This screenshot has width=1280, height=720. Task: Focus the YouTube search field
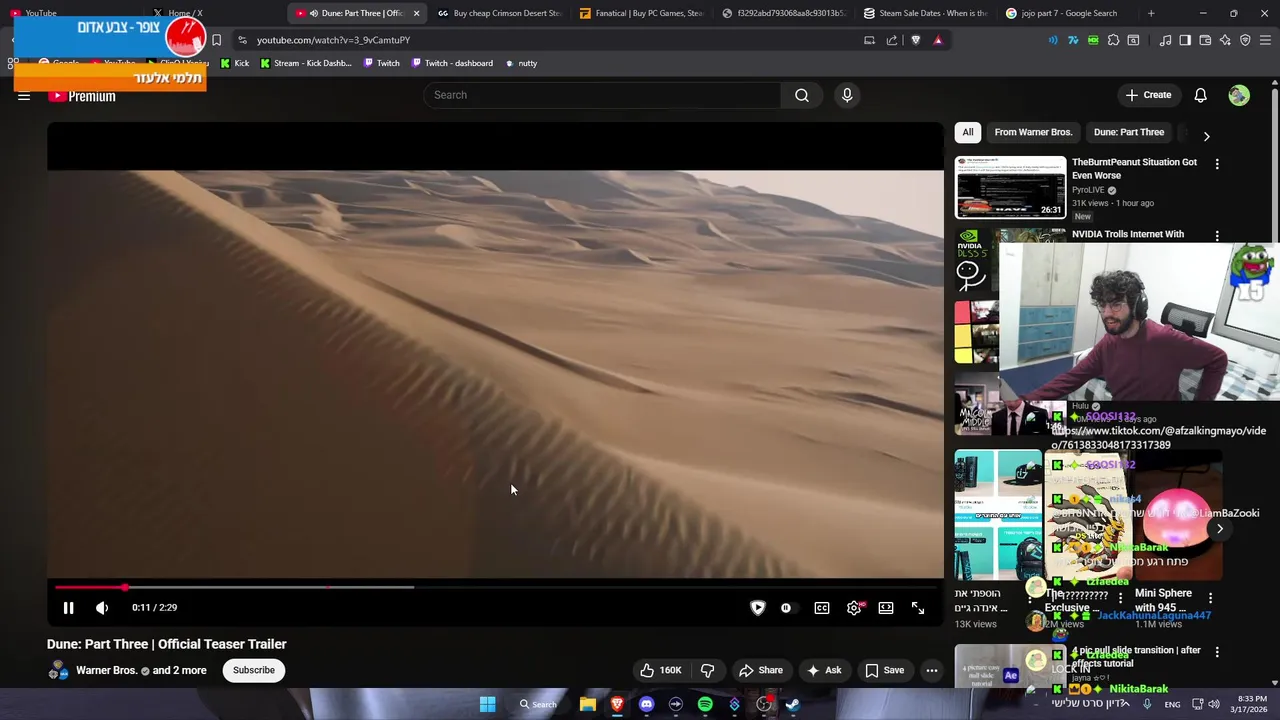pos(603,95)
